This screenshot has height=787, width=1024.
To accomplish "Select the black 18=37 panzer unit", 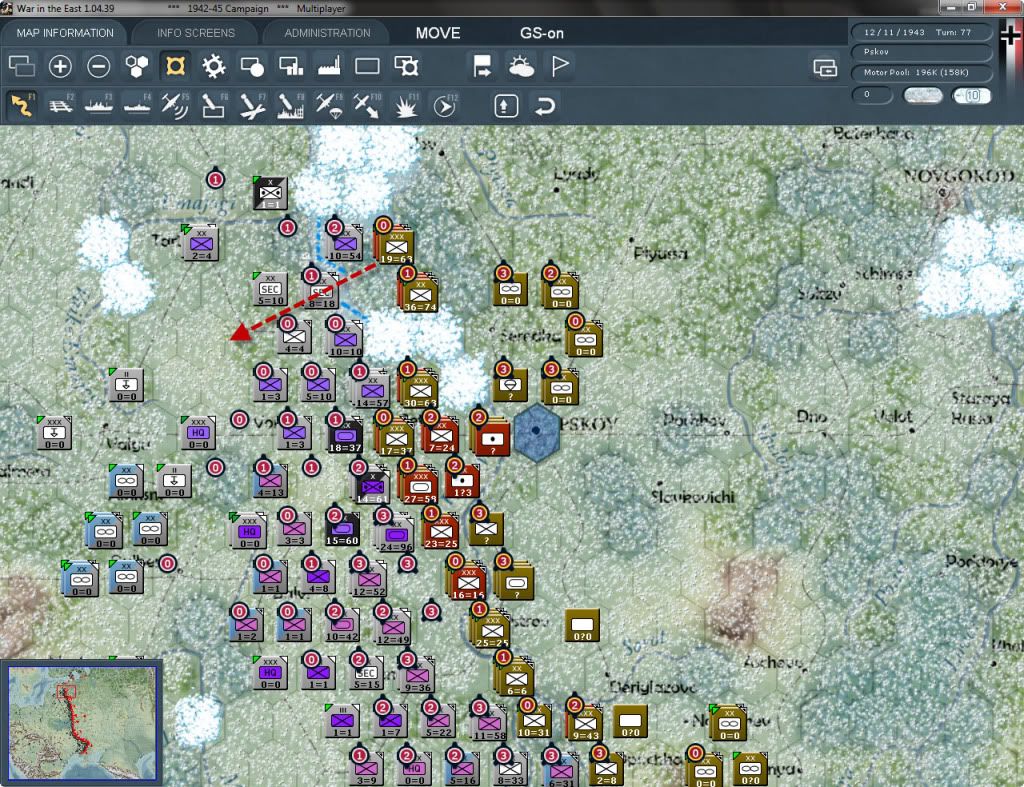I will coord(345,436).
